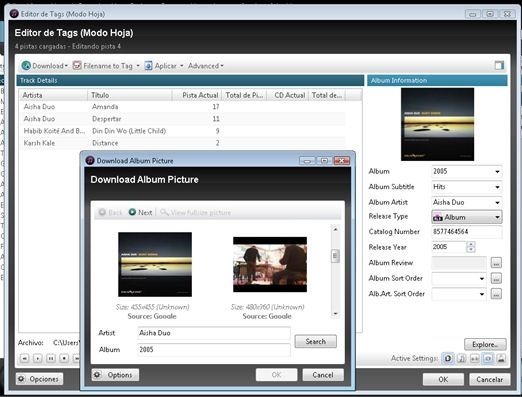The width and height of the screenshot is (522, 397).
Task: Click the Explore... button
Action: click(485, 344)
